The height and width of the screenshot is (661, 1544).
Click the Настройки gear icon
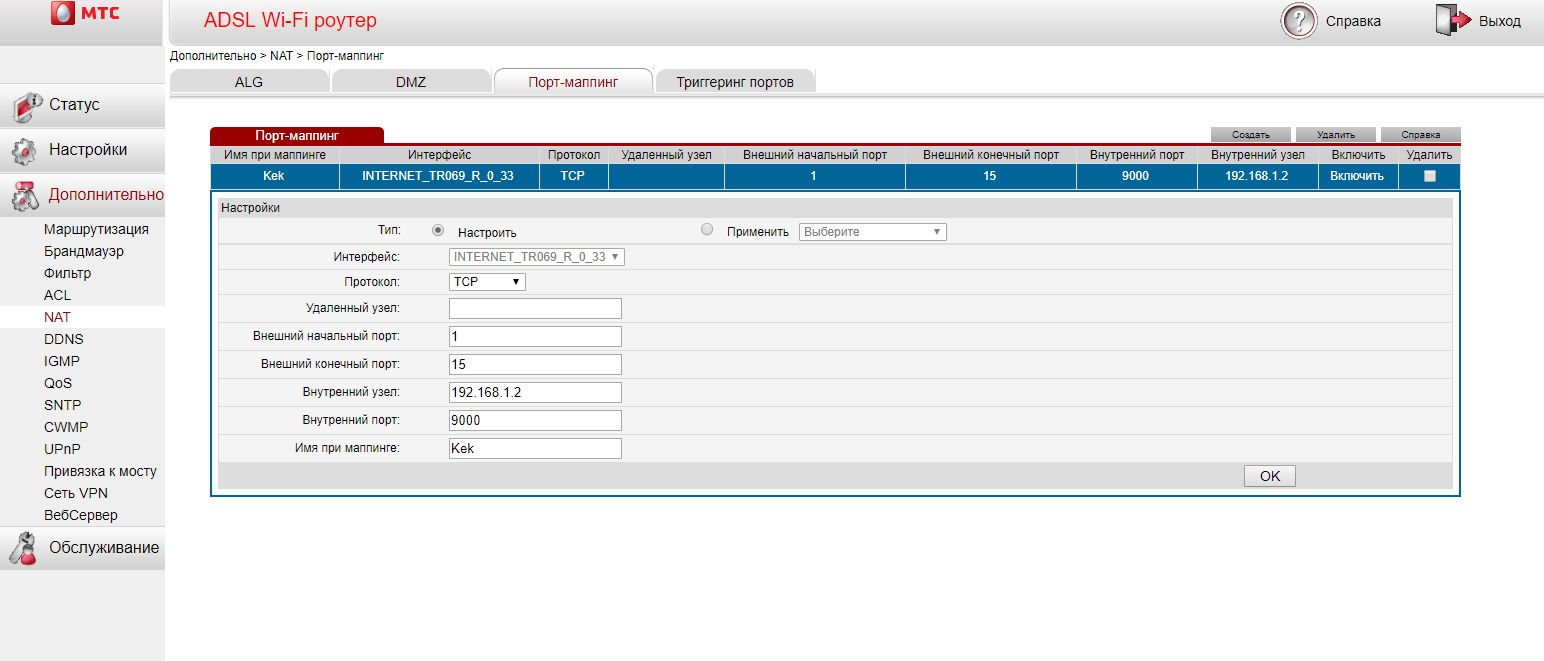(24, 151)
